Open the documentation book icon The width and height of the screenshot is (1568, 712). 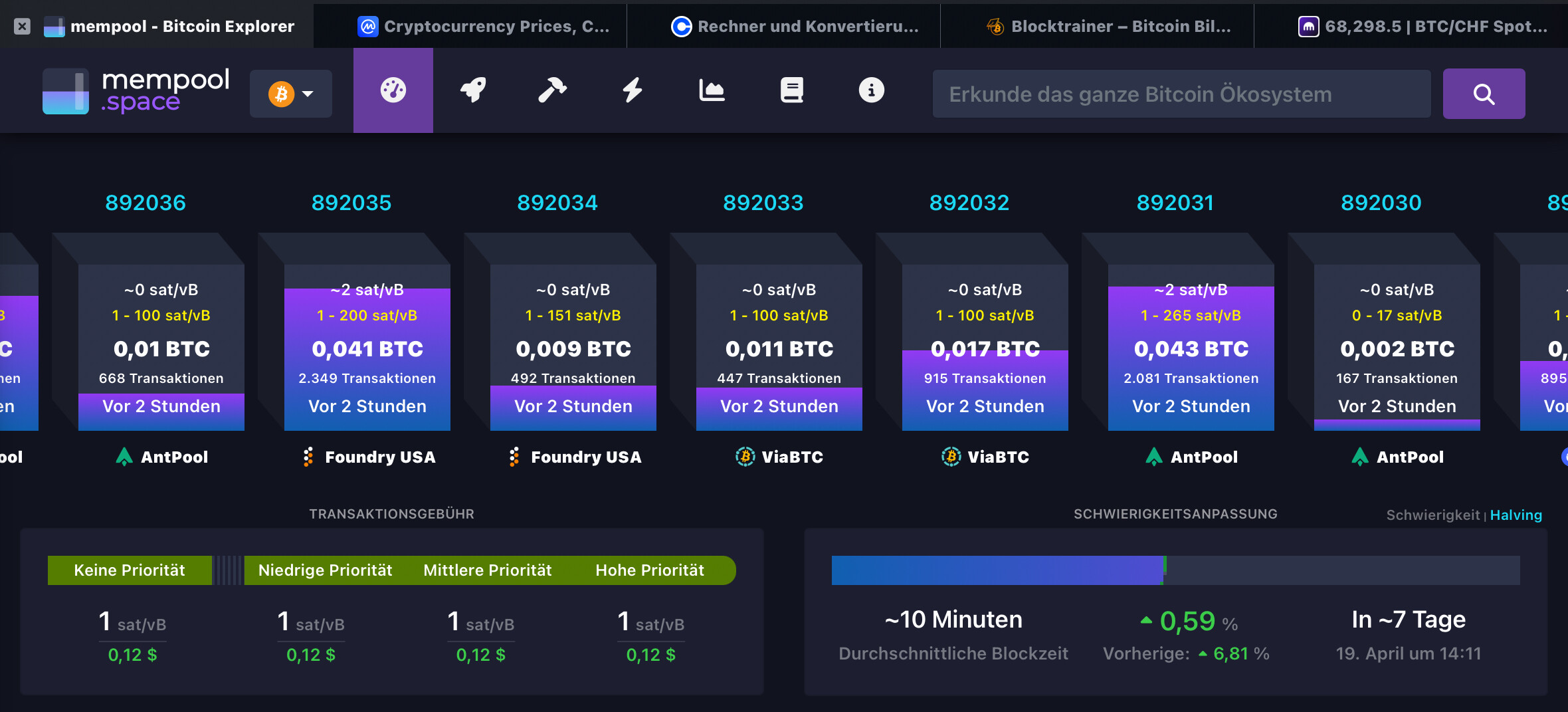pyautogui.click(x=791, y=90)
